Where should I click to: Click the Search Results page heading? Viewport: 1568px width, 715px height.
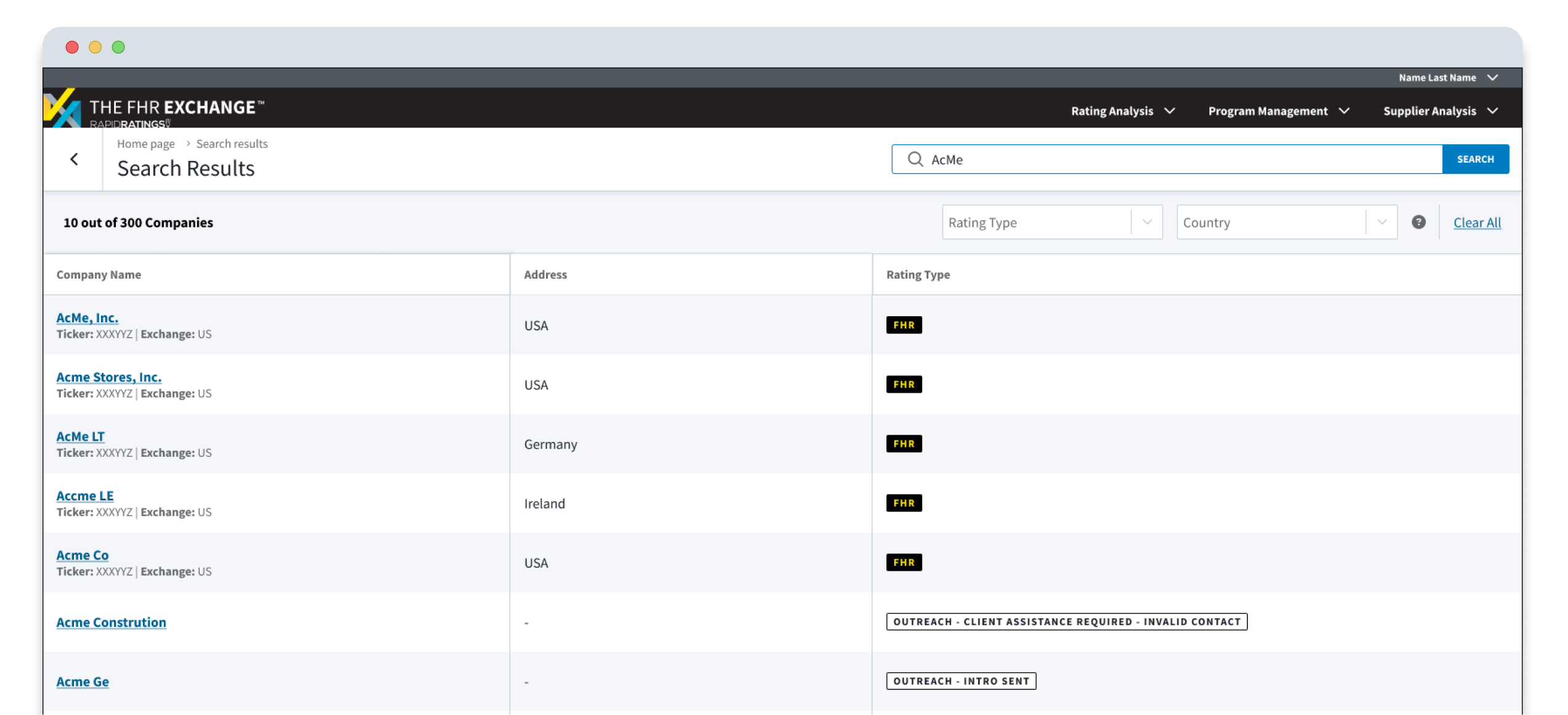pyautogui.click(x=186, y=168)
